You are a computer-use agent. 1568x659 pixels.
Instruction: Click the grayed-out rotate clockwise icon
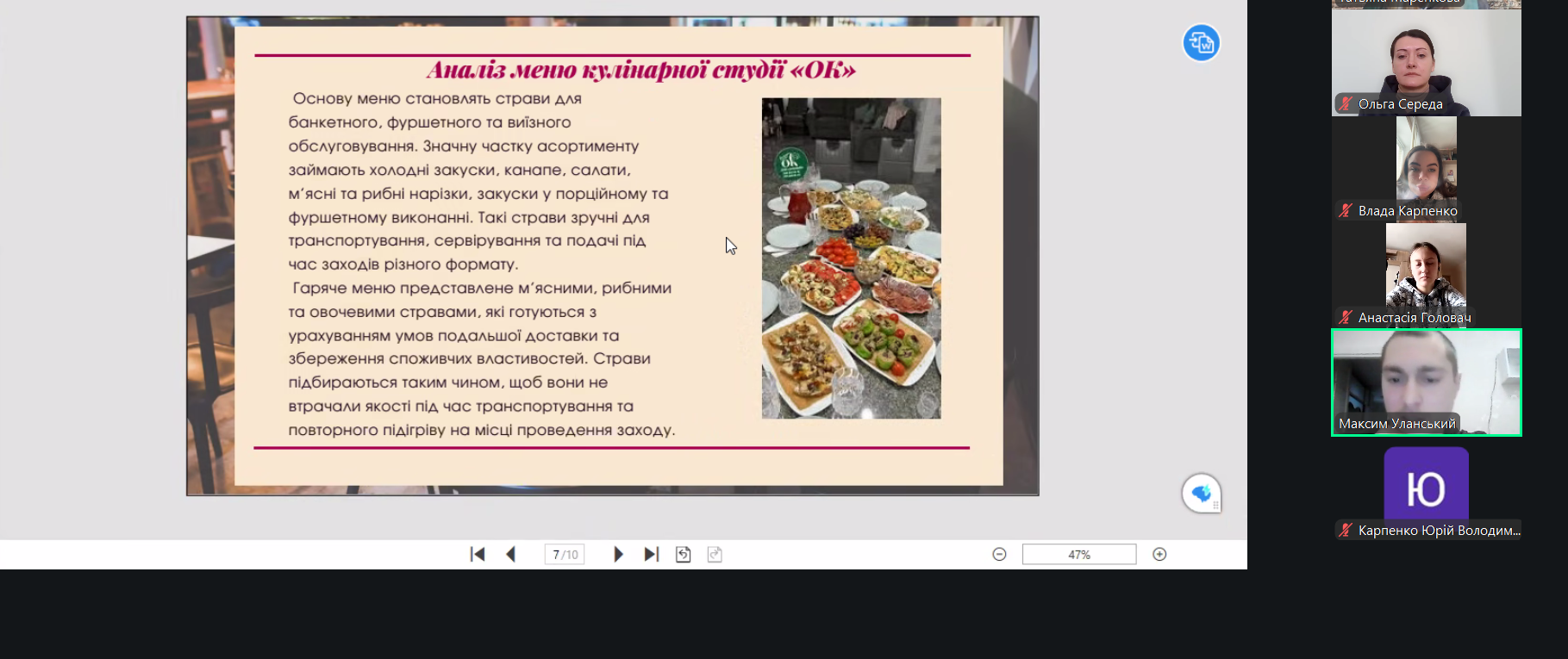coord(715,555)
